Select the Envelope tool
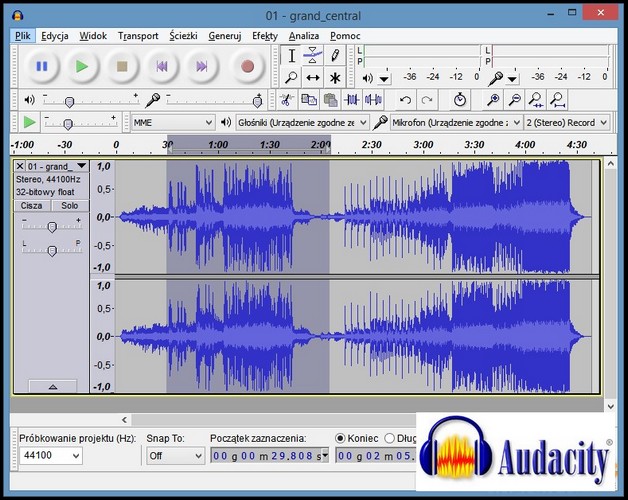The height and width of the screenshot is (500, 628). click(x=313, y=56)
